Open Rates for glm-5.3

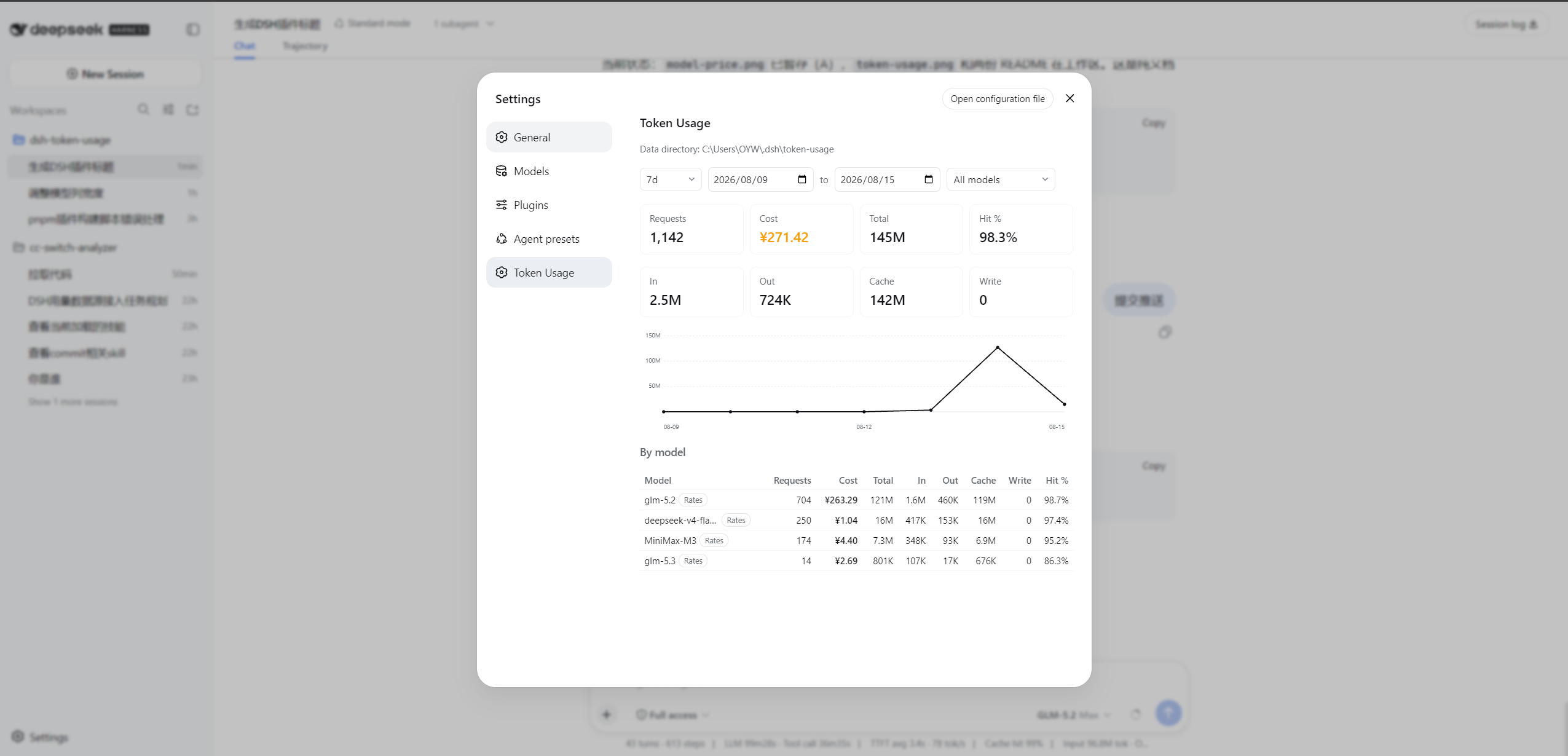[x=693, y=561]
